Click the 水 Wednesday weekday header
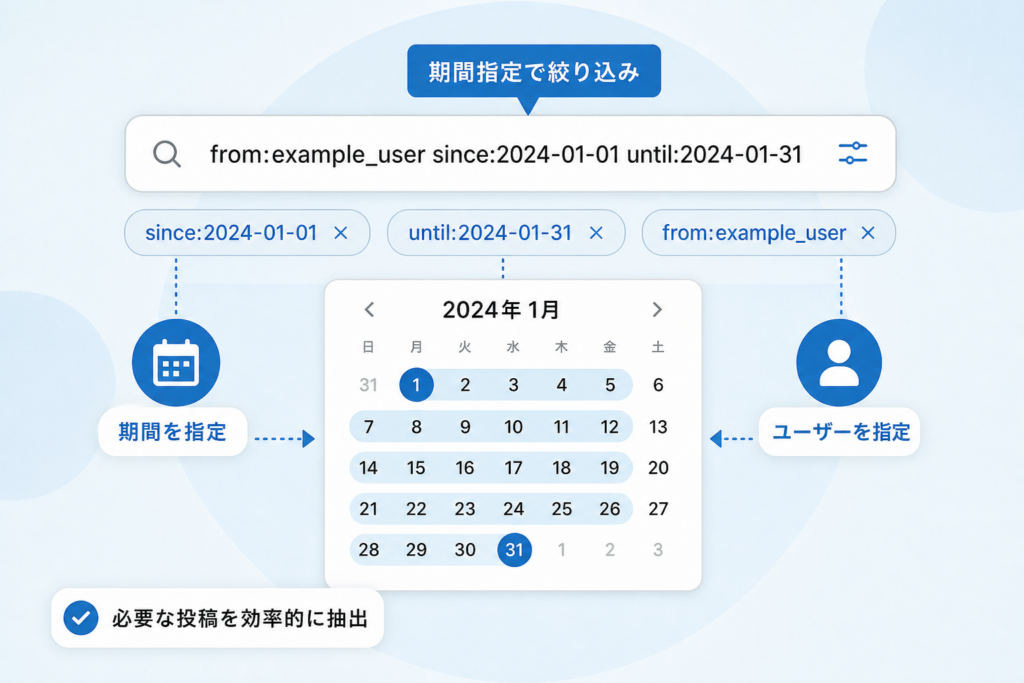This screenshot has width=1024, height=683. [x=513, y=347]
